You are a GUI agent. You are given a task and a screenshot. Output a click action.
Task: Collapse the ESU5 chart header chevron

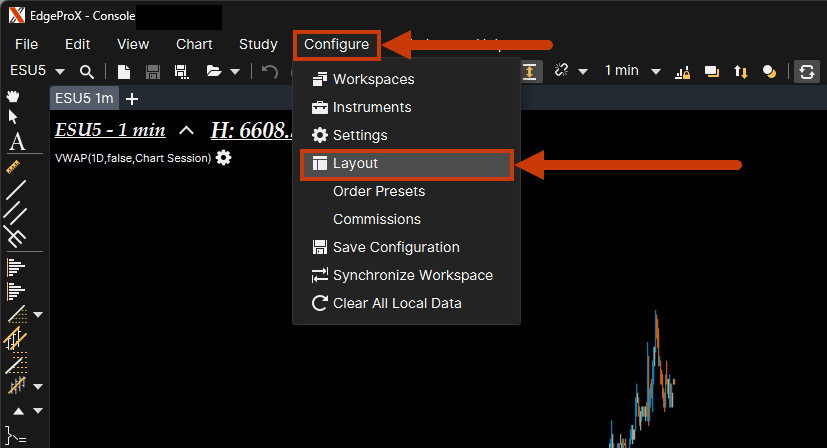pos(186,131)
